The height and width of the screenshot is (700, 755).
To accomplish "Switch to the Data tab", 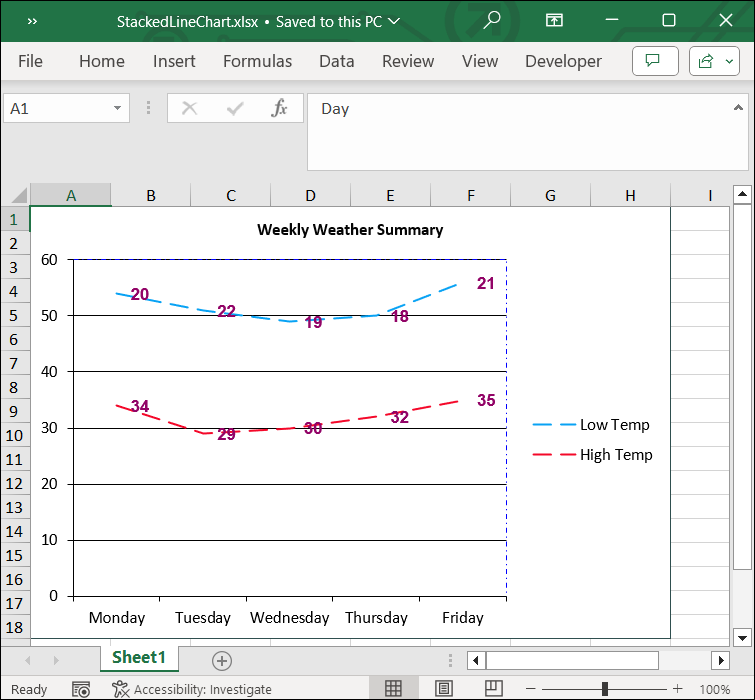I will 337,61.
